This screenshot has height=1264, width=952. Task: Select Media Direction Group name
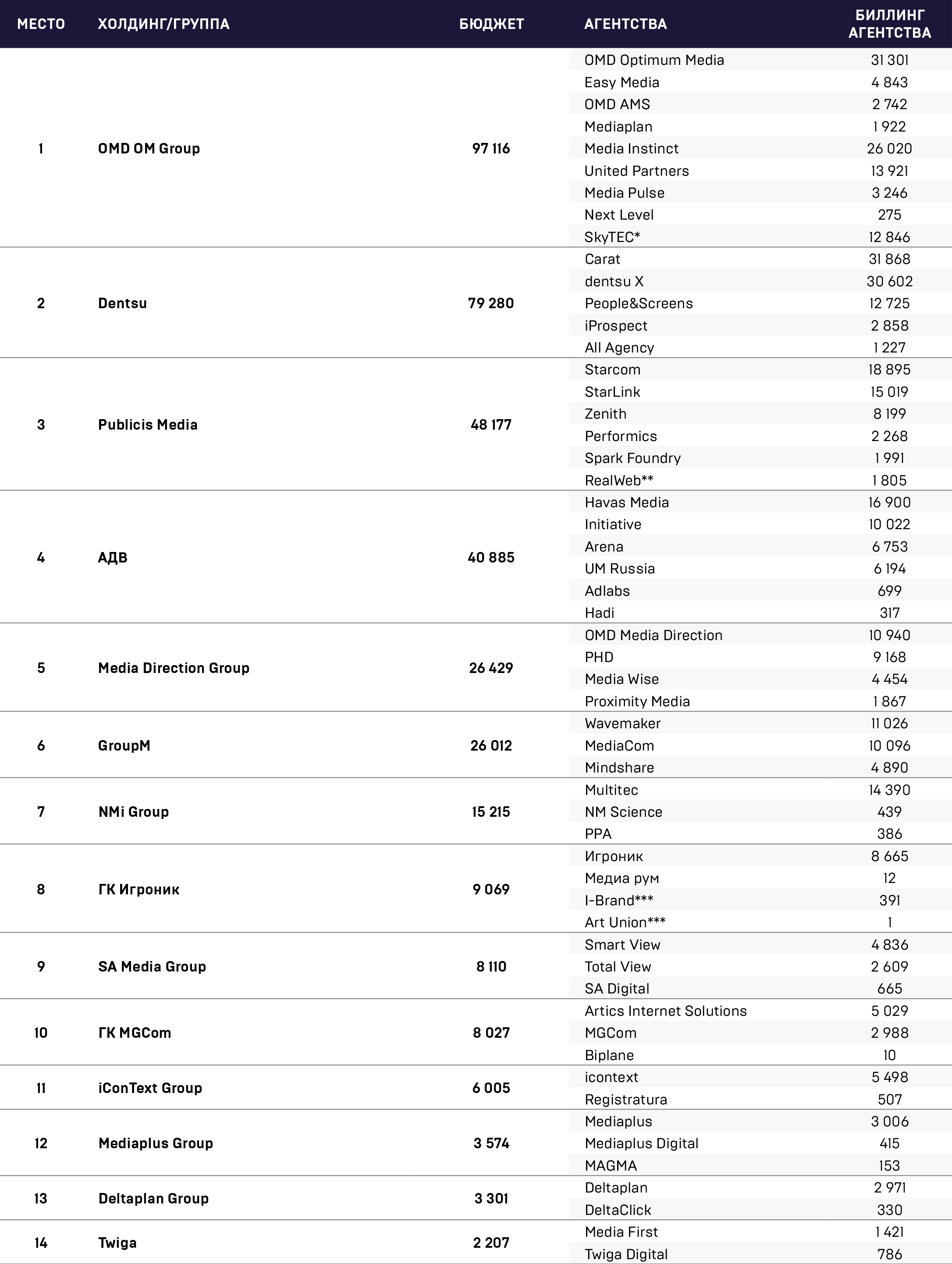174,668
